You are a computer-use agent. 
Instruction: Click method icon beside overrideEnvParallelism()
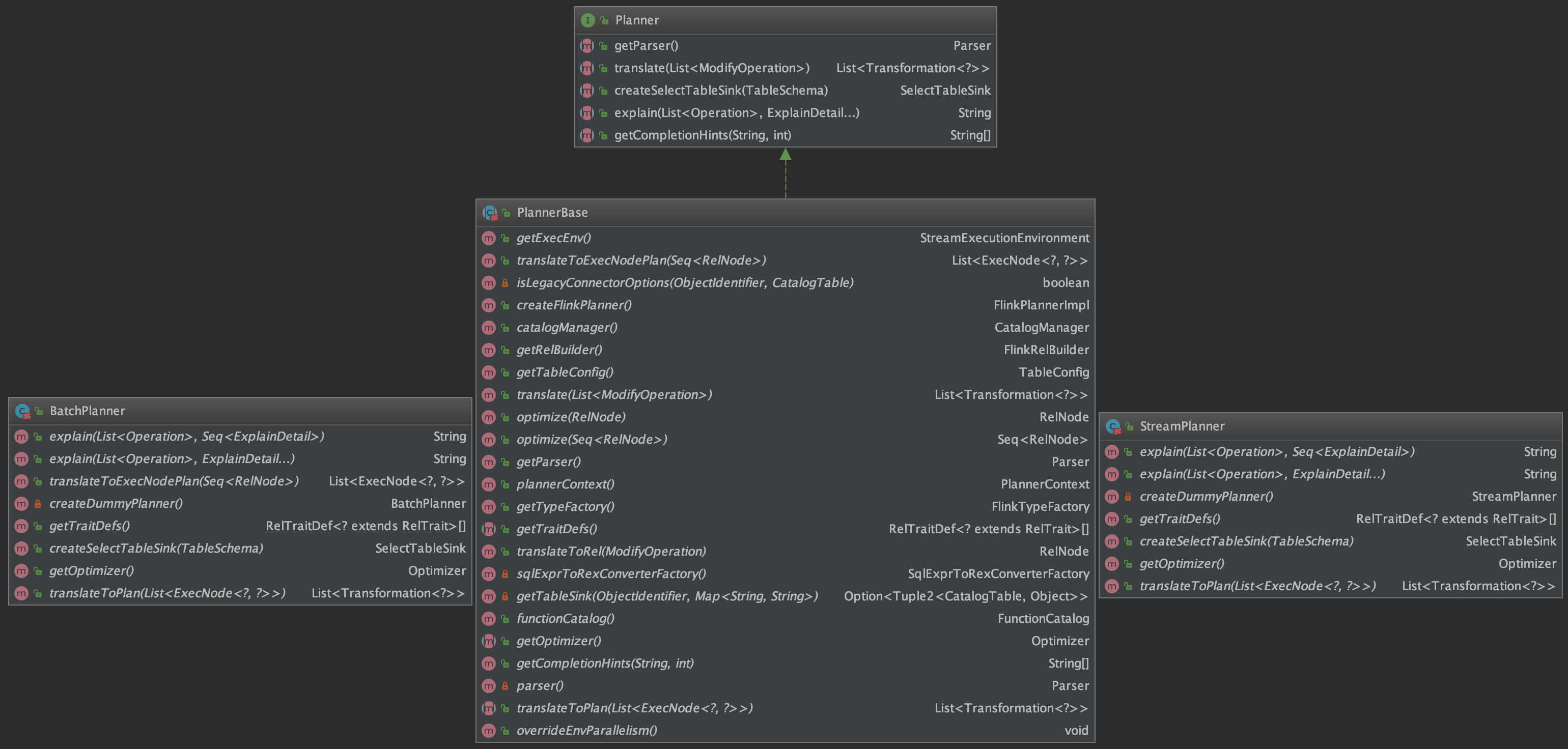click(x=489, y=731)
